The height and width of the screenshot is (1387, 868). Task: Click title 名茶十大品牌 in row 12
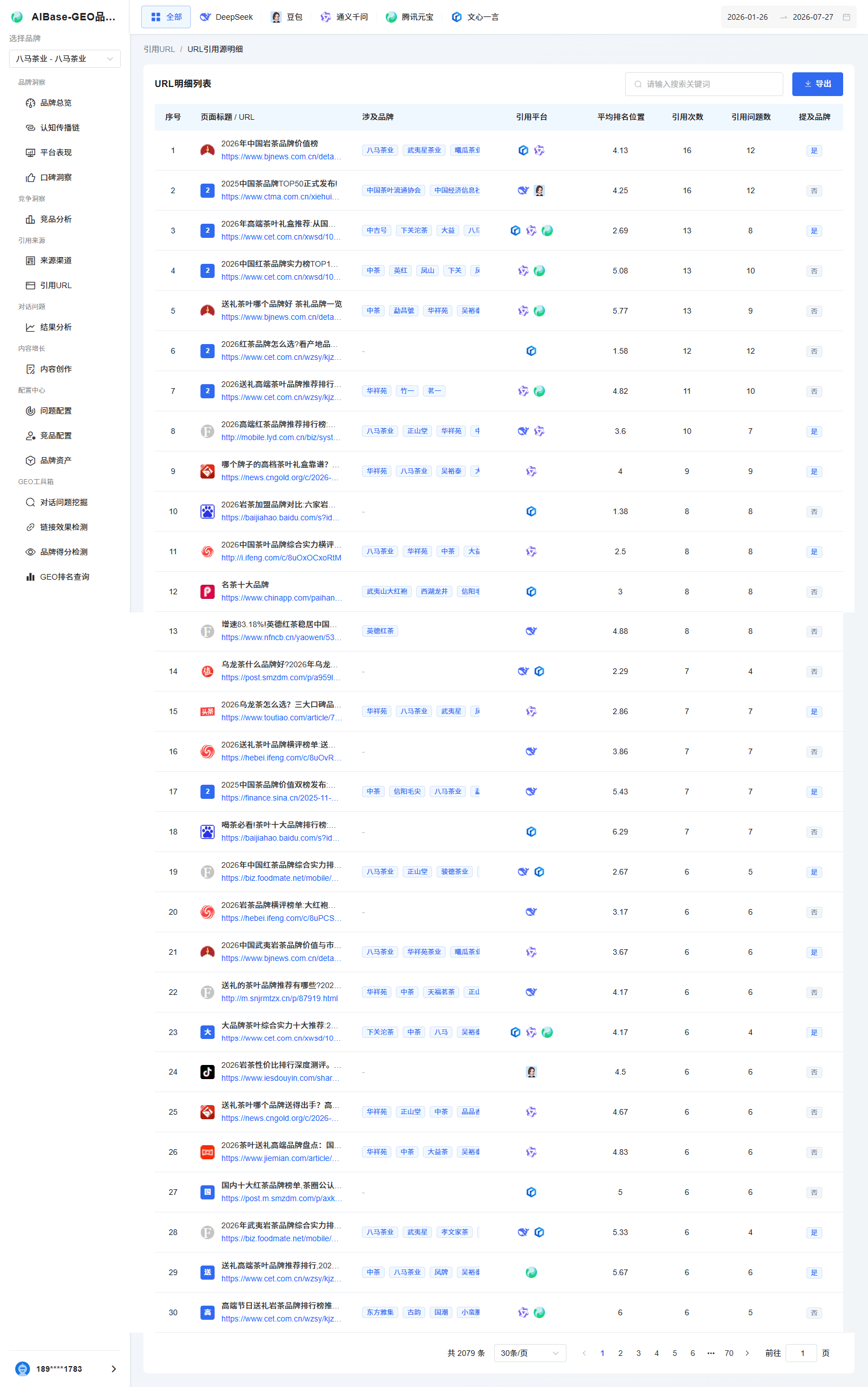(245, 585)
